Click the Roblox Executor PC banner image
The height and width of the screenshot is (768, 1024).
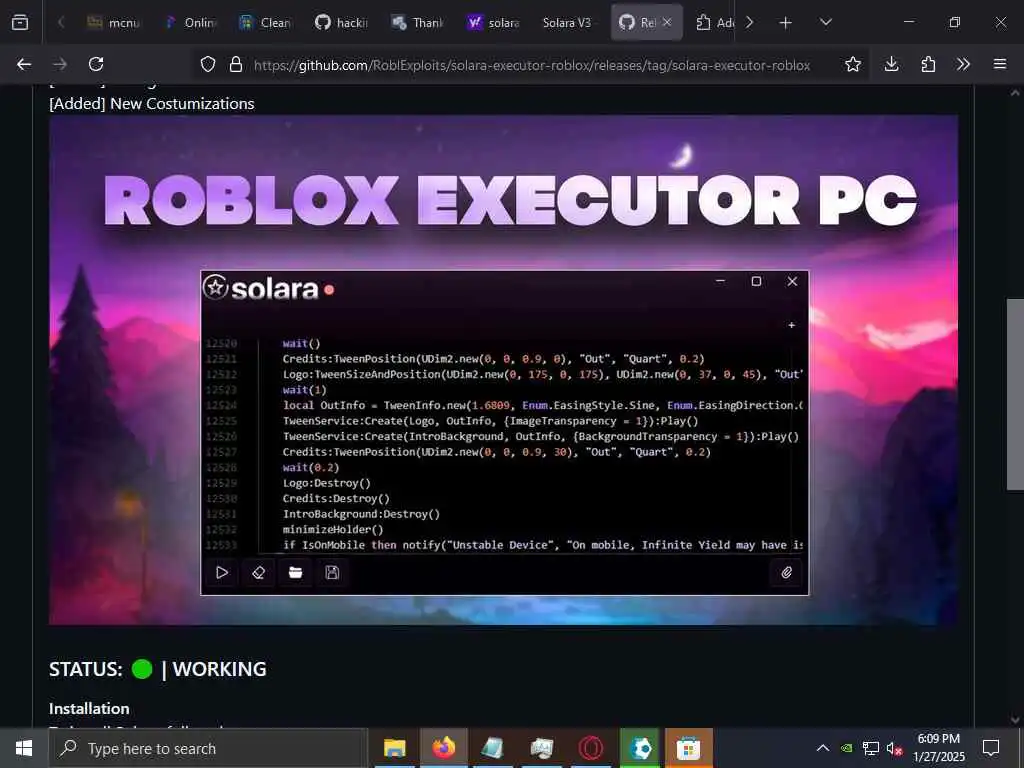504,370
